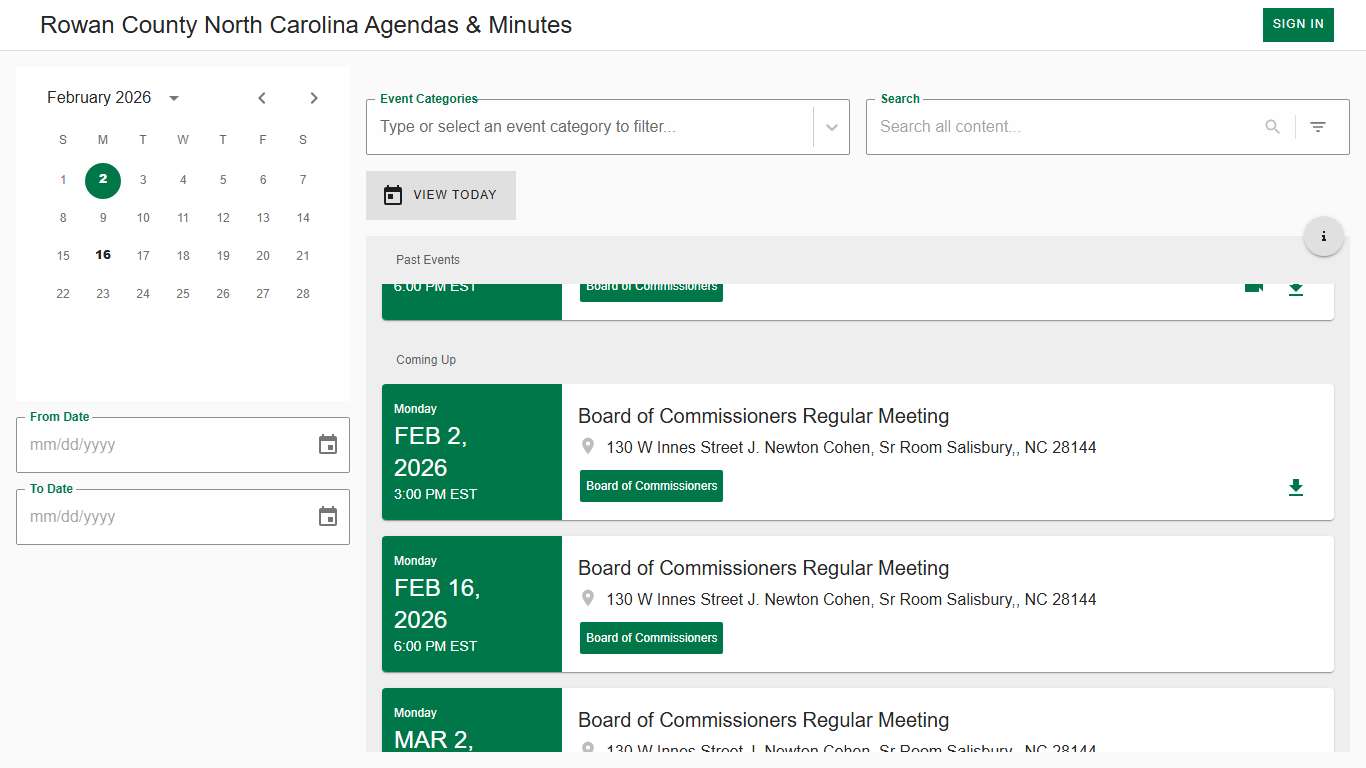Open the Event Categories dropdown arrow
The width and height of the screenshot is (1366, 768).
pyautogui.click(x=831, y=127)
